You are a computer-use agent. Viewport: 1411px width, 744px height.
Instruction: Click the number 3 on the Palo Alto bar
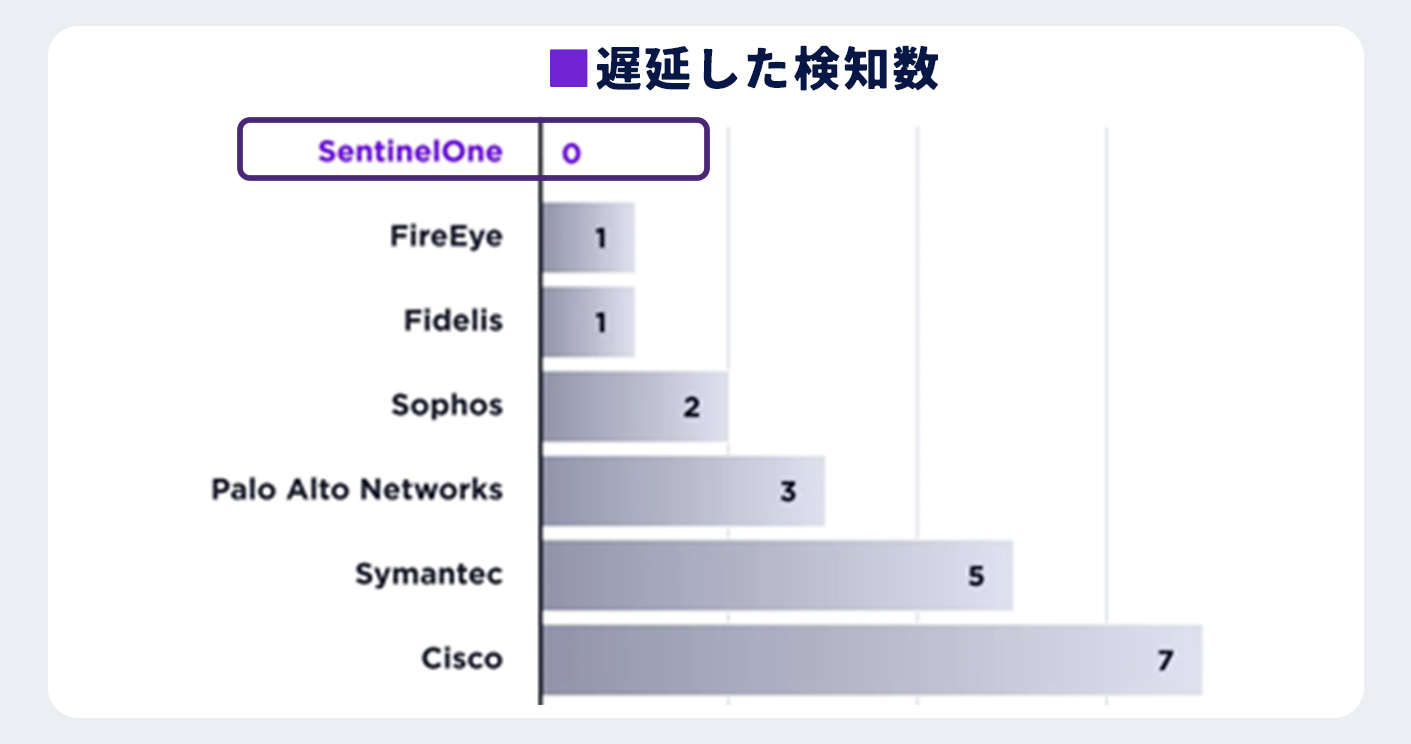pos(788,492)
